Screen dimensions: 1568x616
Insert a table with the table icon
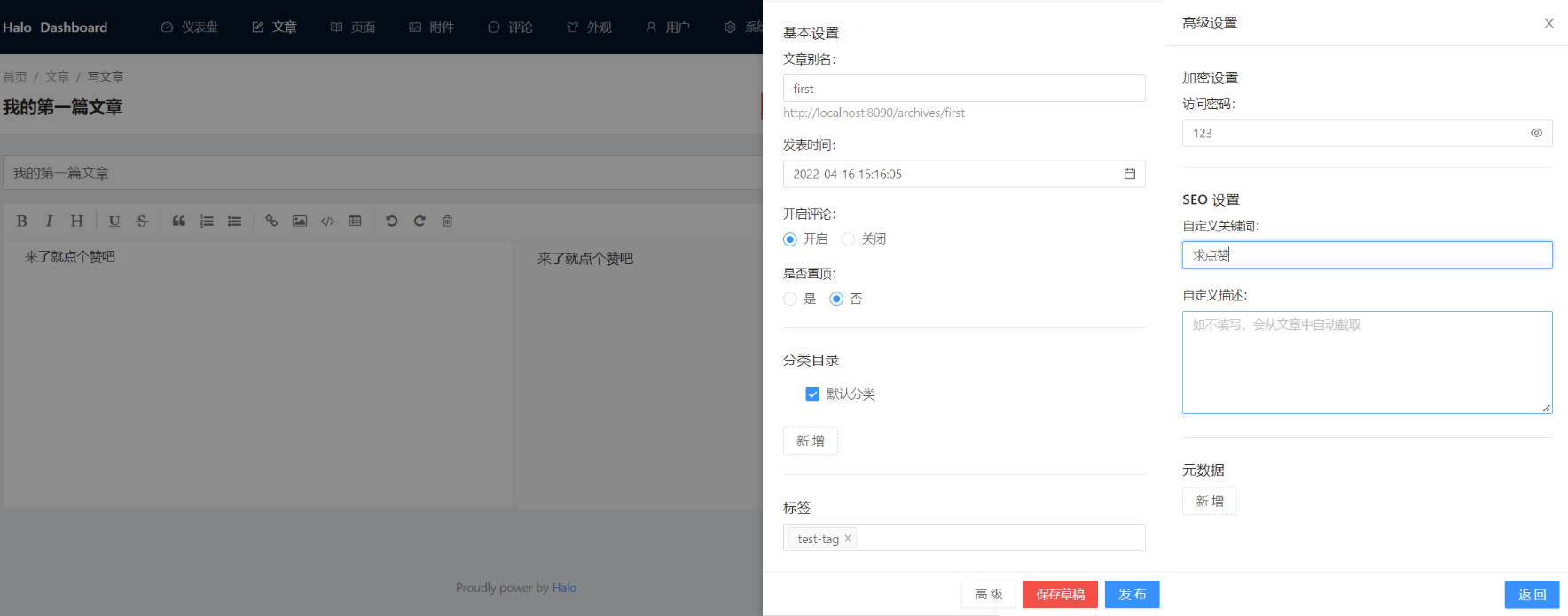click(x=355, y=222)
